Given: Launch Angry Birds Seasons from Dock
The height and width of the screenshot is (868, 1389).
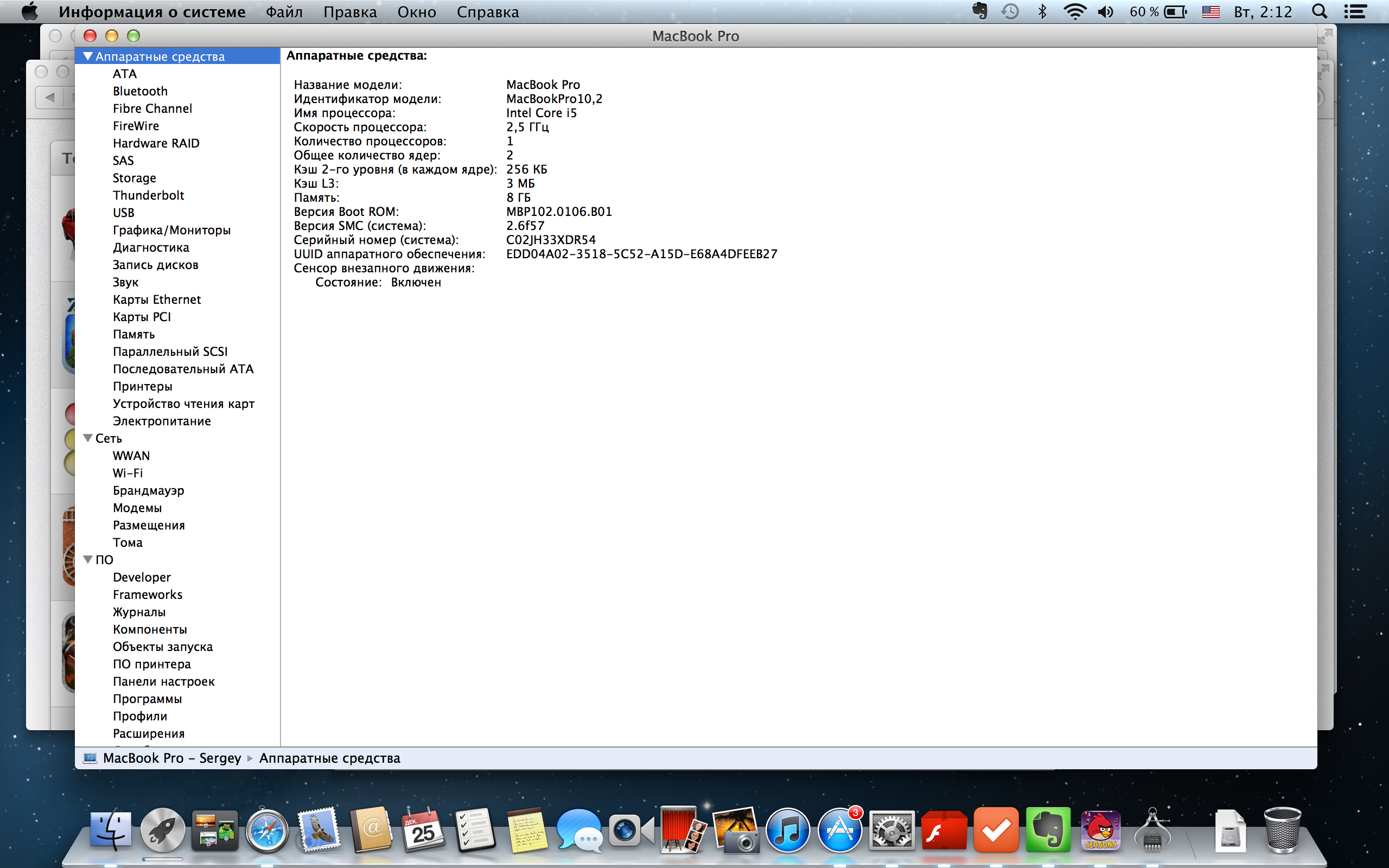Looking at the screenshot, I should 1100,830.
